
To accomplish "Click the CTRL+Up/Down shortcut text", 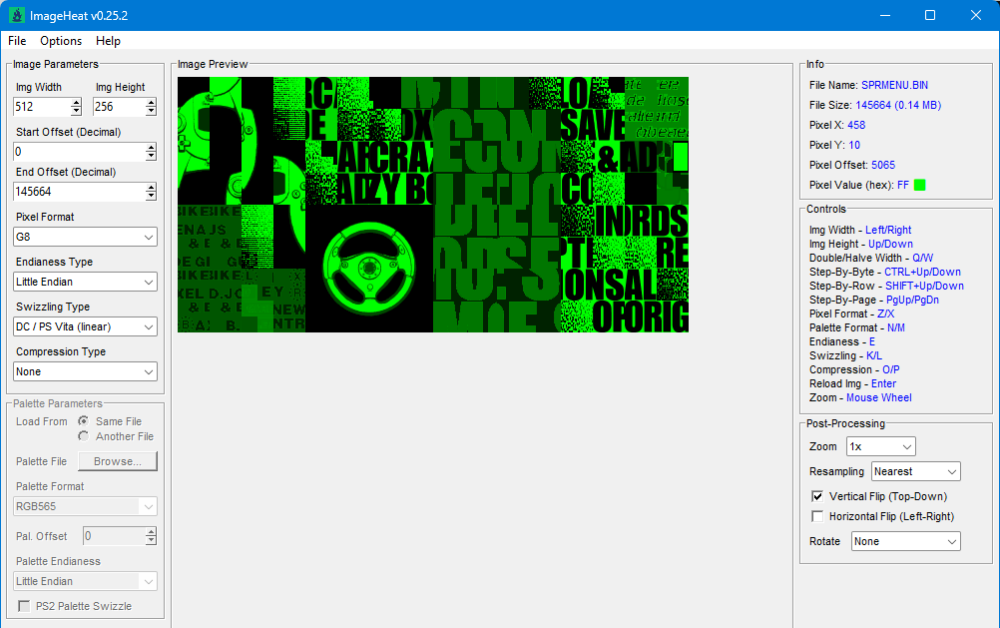I will coord(922,272).
